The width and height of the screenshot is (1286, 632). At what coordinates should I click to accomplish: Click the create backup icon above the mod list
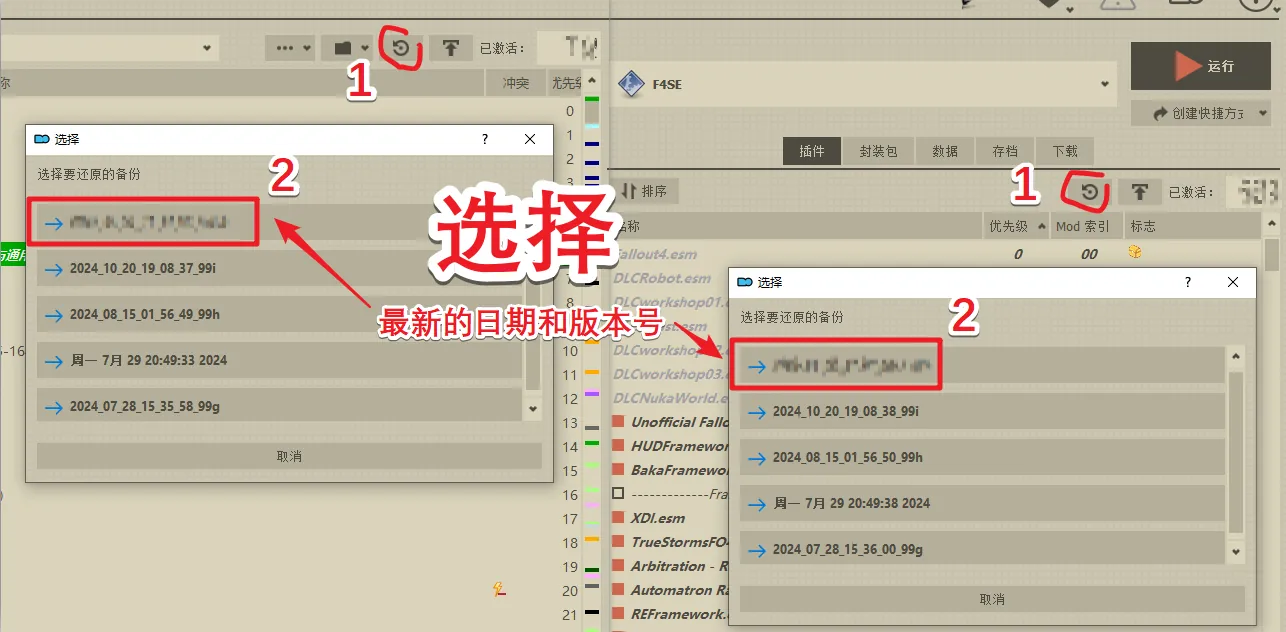click(451, 47)
